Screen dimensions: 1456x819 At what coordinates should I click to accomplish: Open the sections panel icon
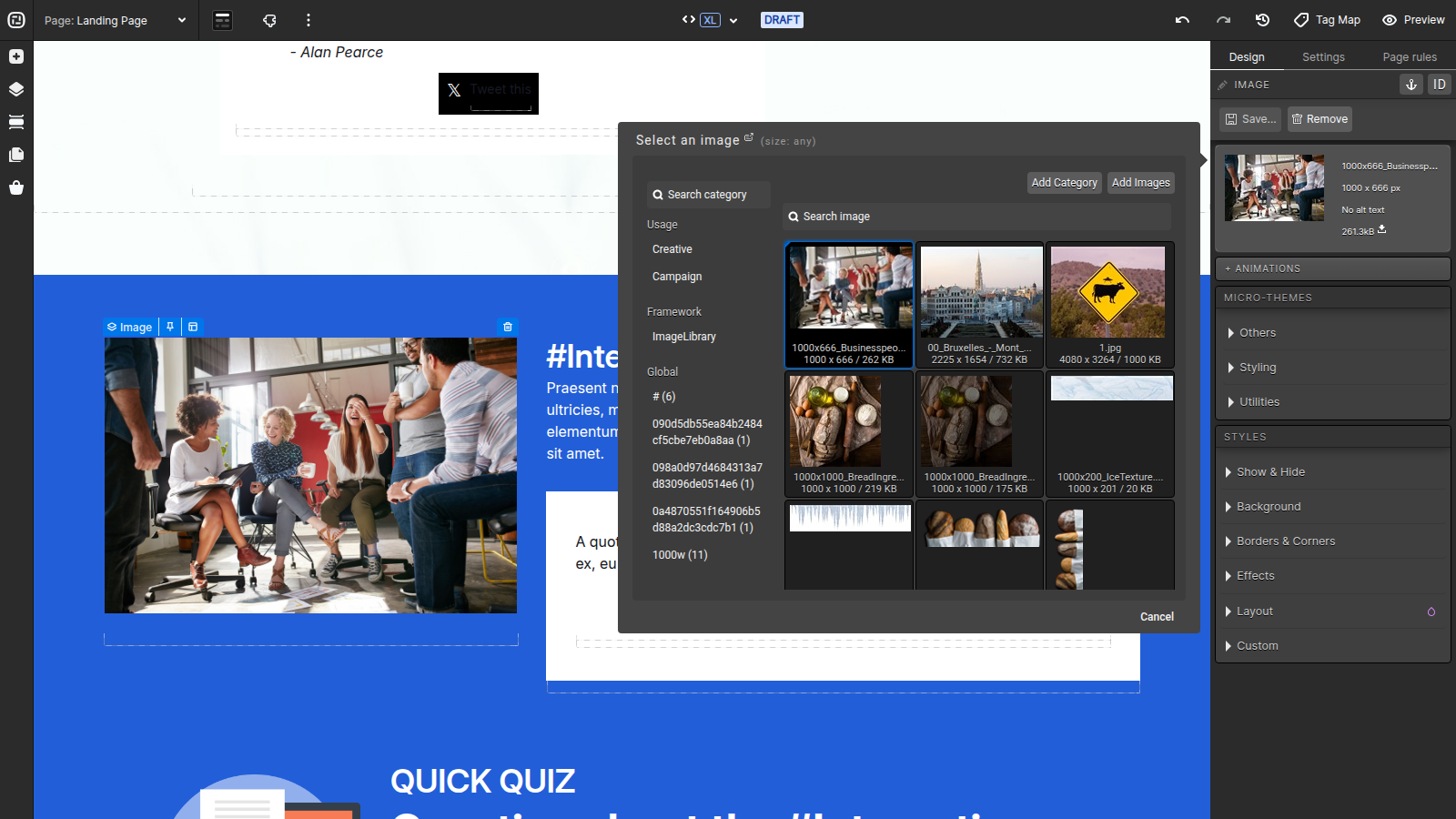(16, 122)
